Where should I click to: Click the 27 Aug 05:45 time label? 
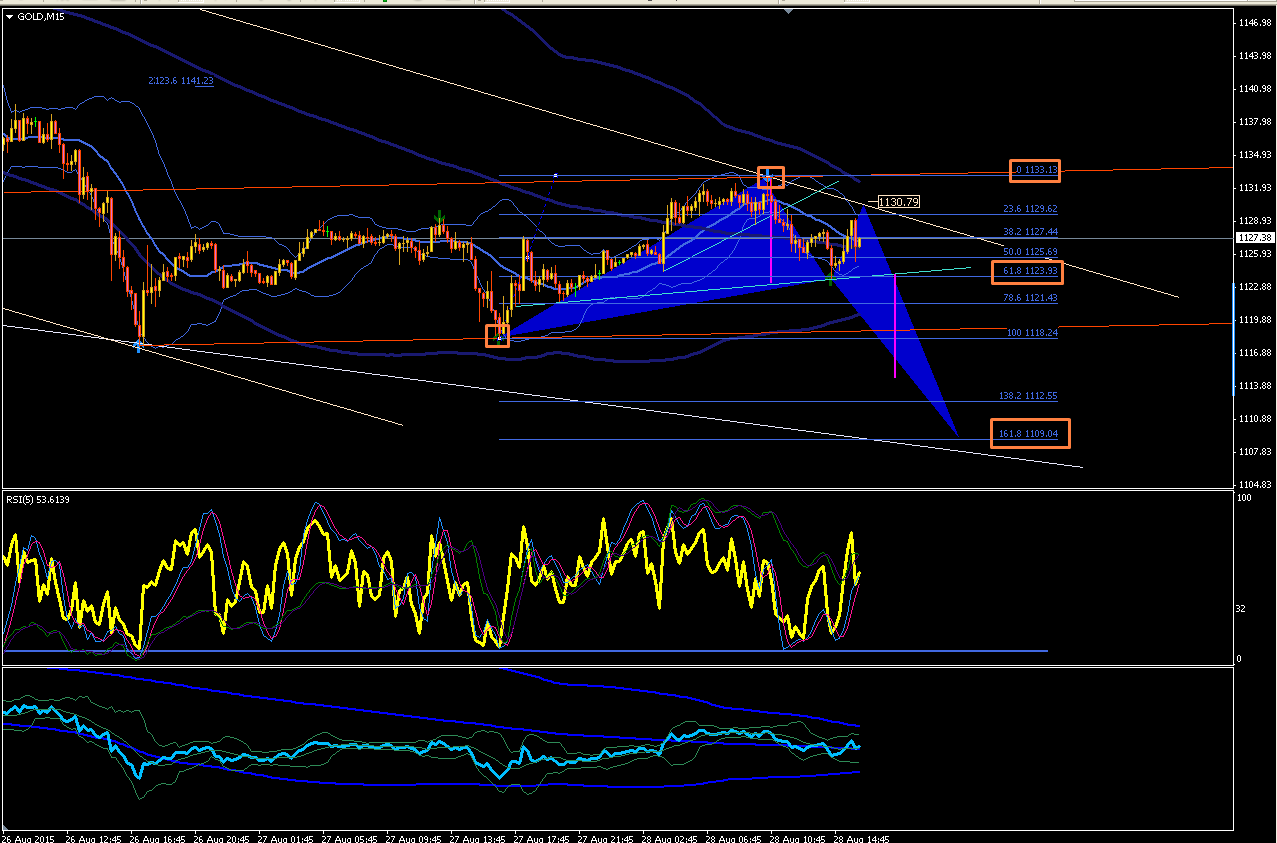click(x=350, y=838)
